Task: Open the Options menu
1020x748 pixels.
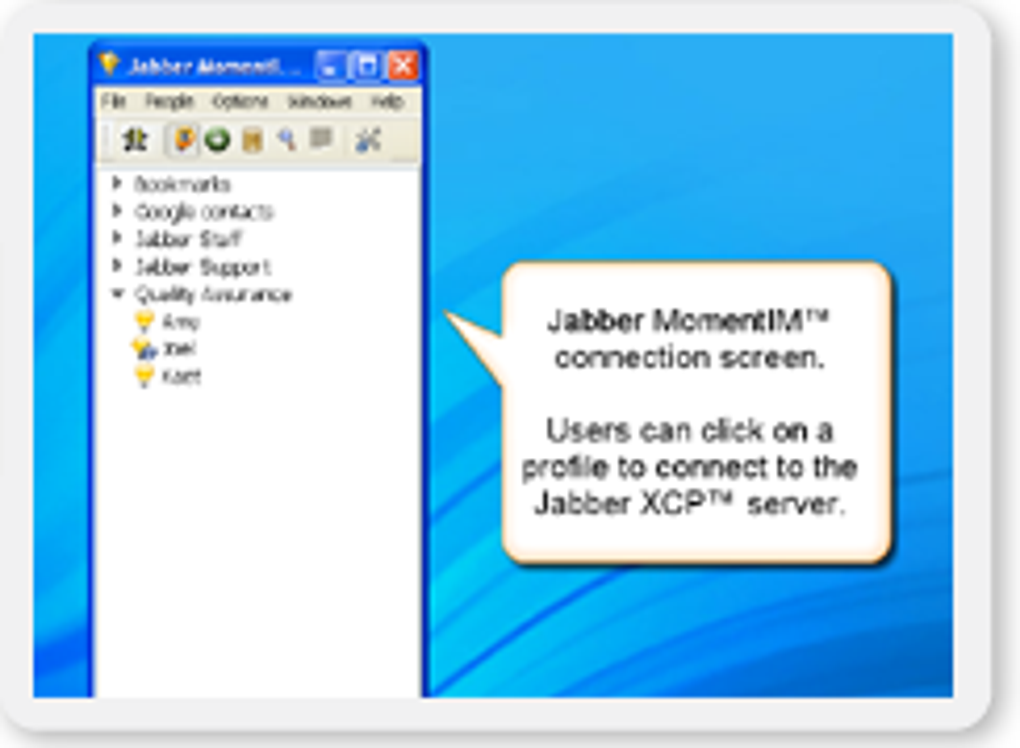Action: [x=240, y=101]
